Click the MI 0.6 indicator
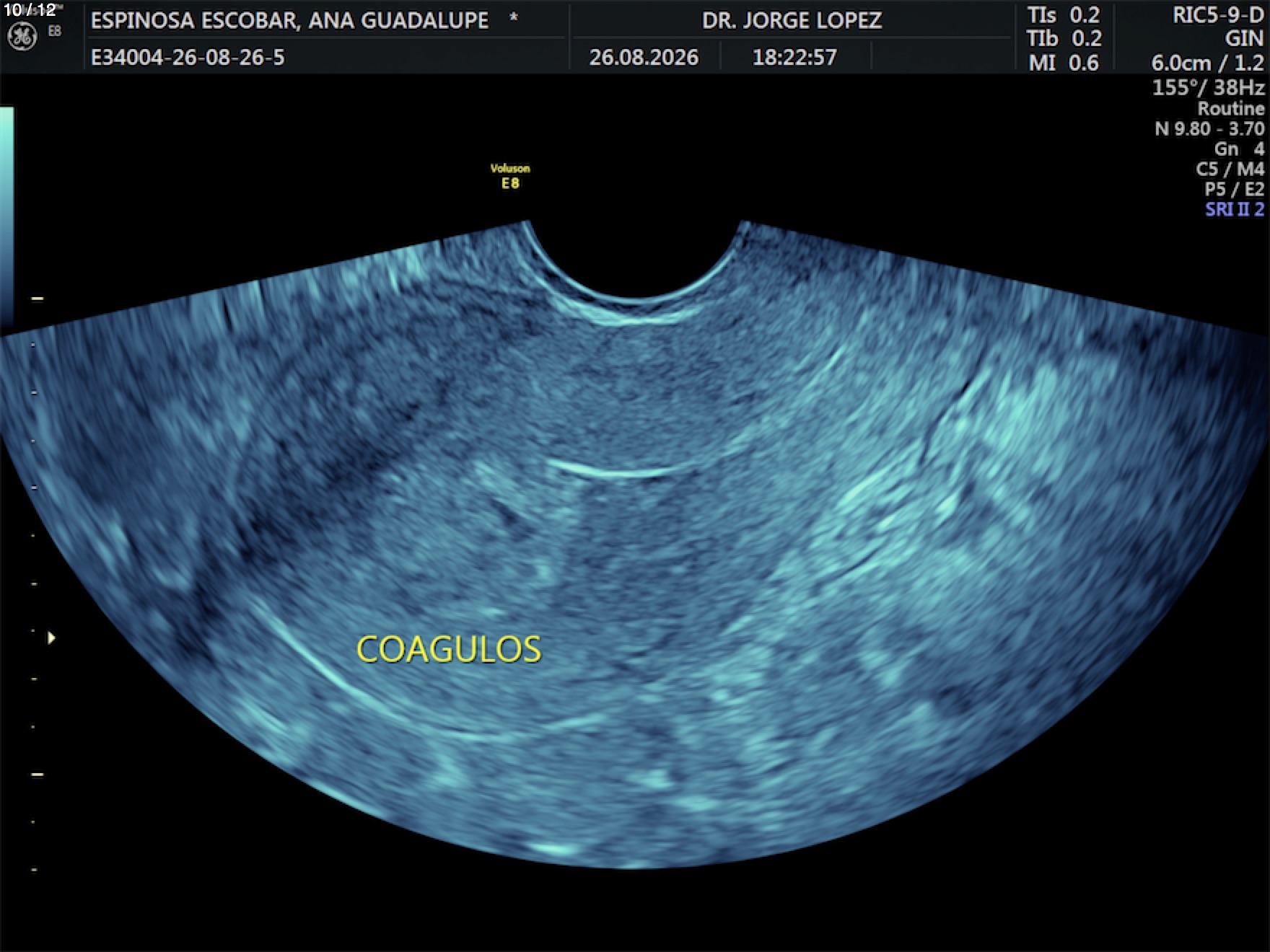The height and width of the screenshot is (952, 1270). click(x=1064, y=63)
